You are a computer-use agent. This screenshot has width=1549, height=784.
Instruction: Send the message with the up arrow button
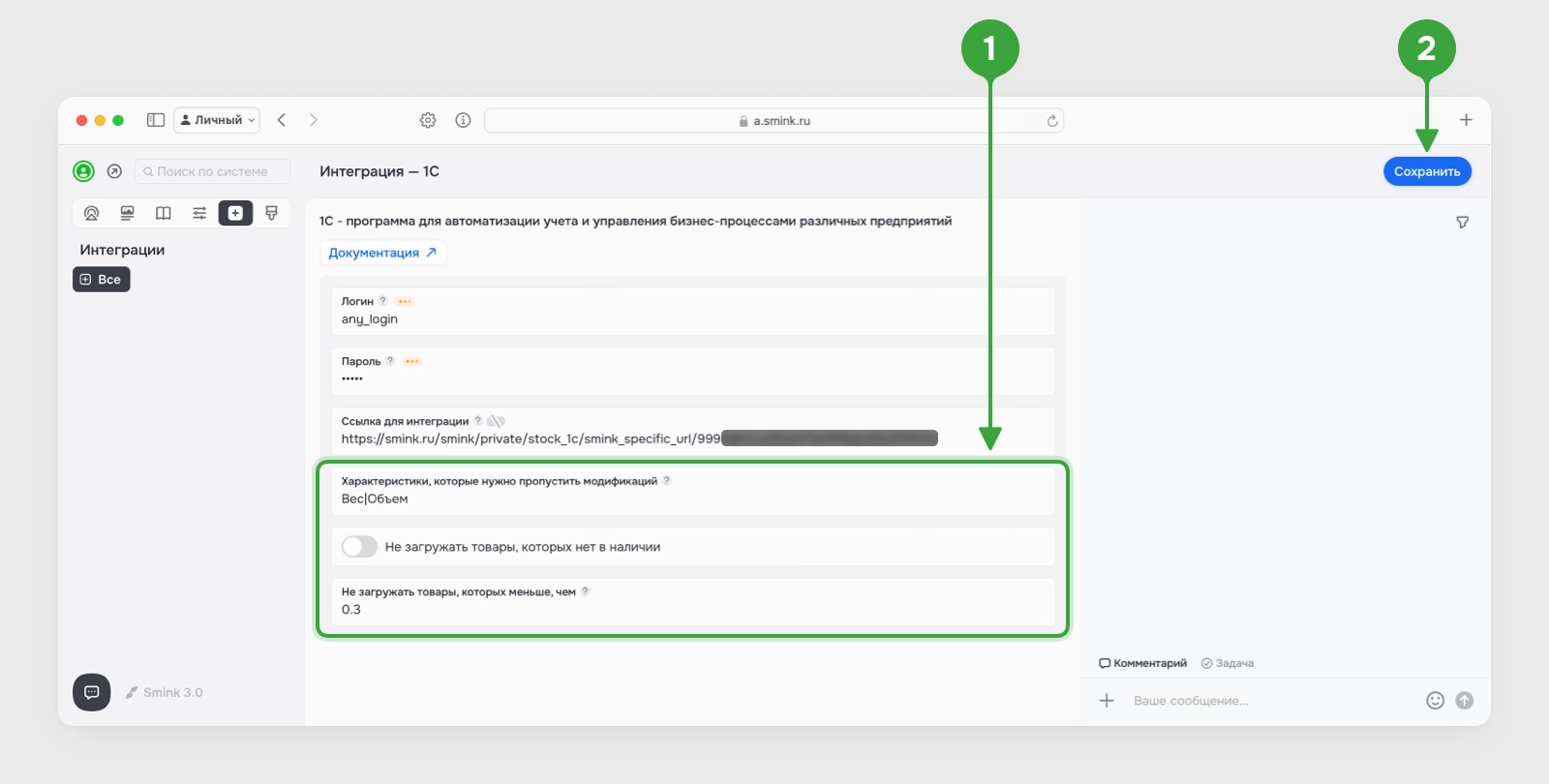(x=1465, y=701)
